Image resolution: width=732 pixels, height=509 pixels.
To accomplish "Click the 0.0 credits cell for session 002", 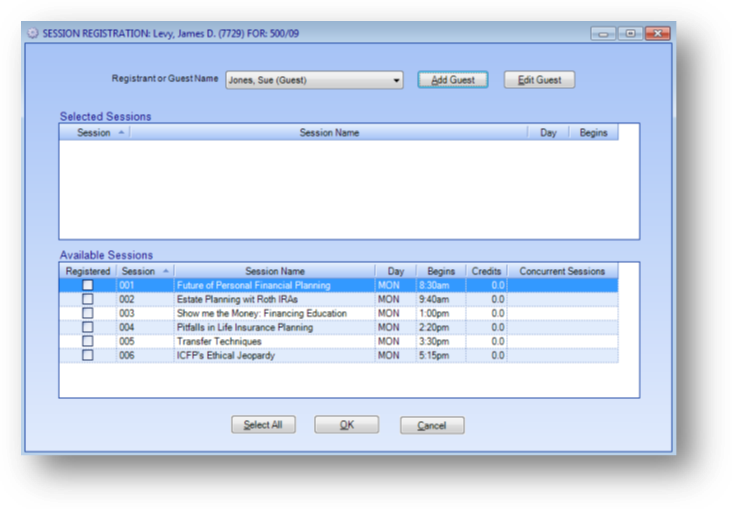I will [486, 299].
